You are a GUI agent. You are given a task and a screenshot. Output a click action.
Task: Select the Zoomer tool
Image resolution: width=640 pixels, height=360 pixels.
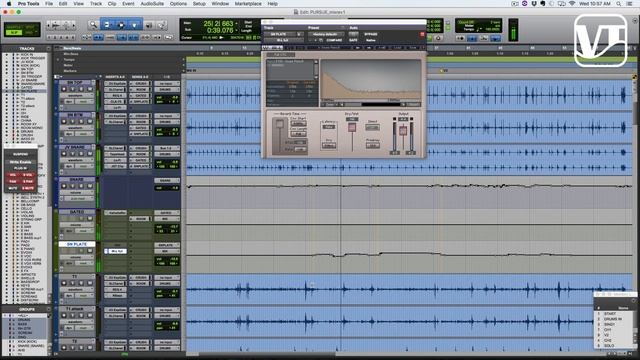point(93,25)
